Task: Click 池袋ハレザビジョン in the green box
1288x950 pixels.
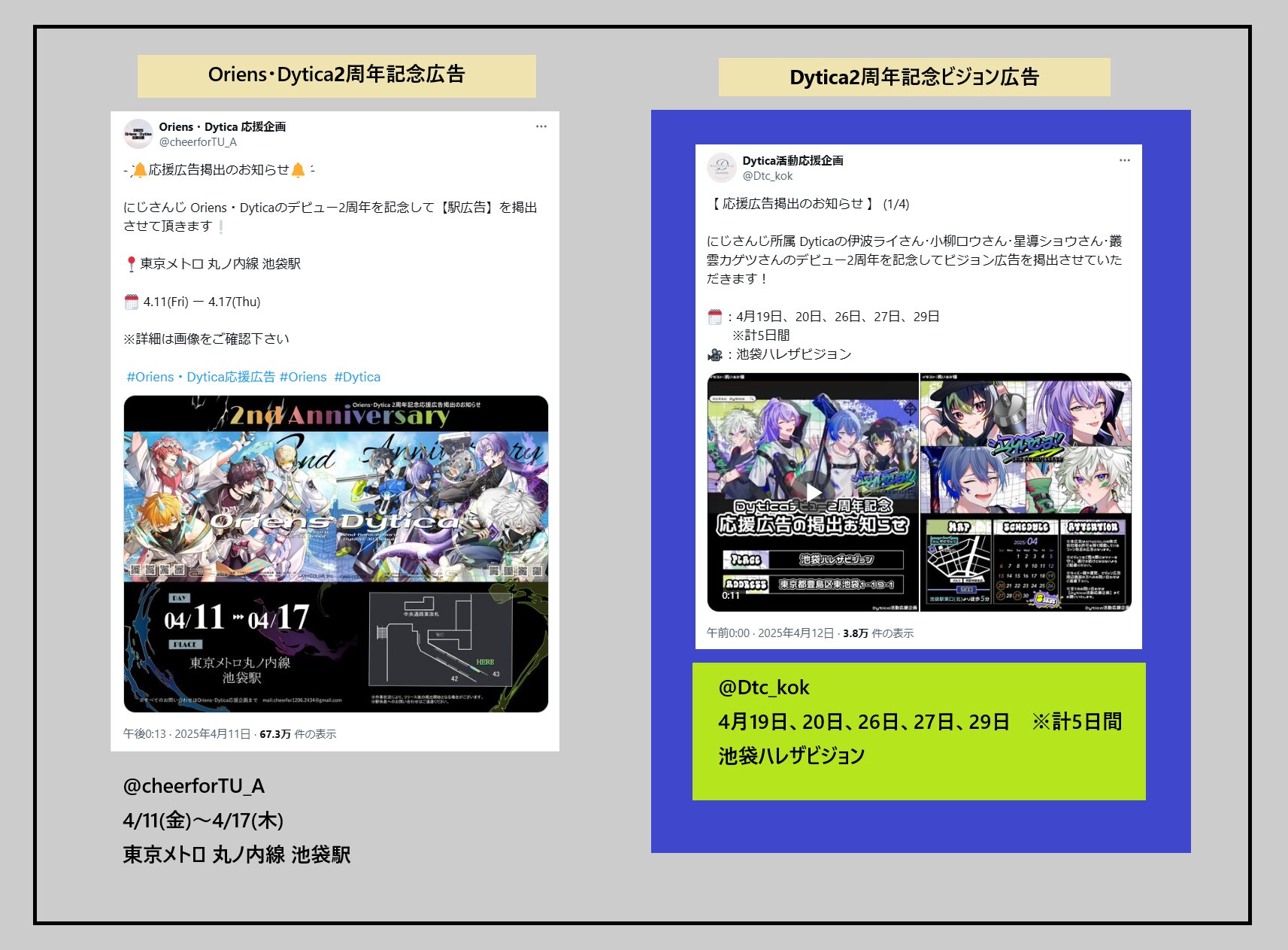Action: coord(791,756)
